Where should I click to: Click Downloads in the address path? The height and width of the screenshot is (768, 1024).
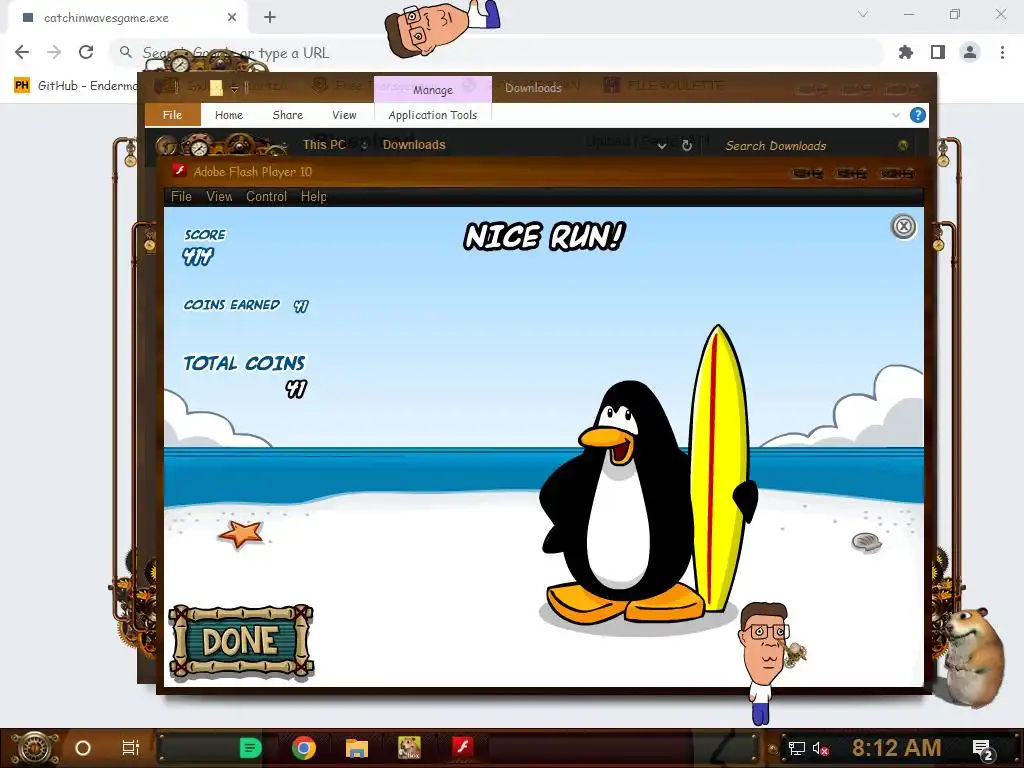(x=414, y=144)
